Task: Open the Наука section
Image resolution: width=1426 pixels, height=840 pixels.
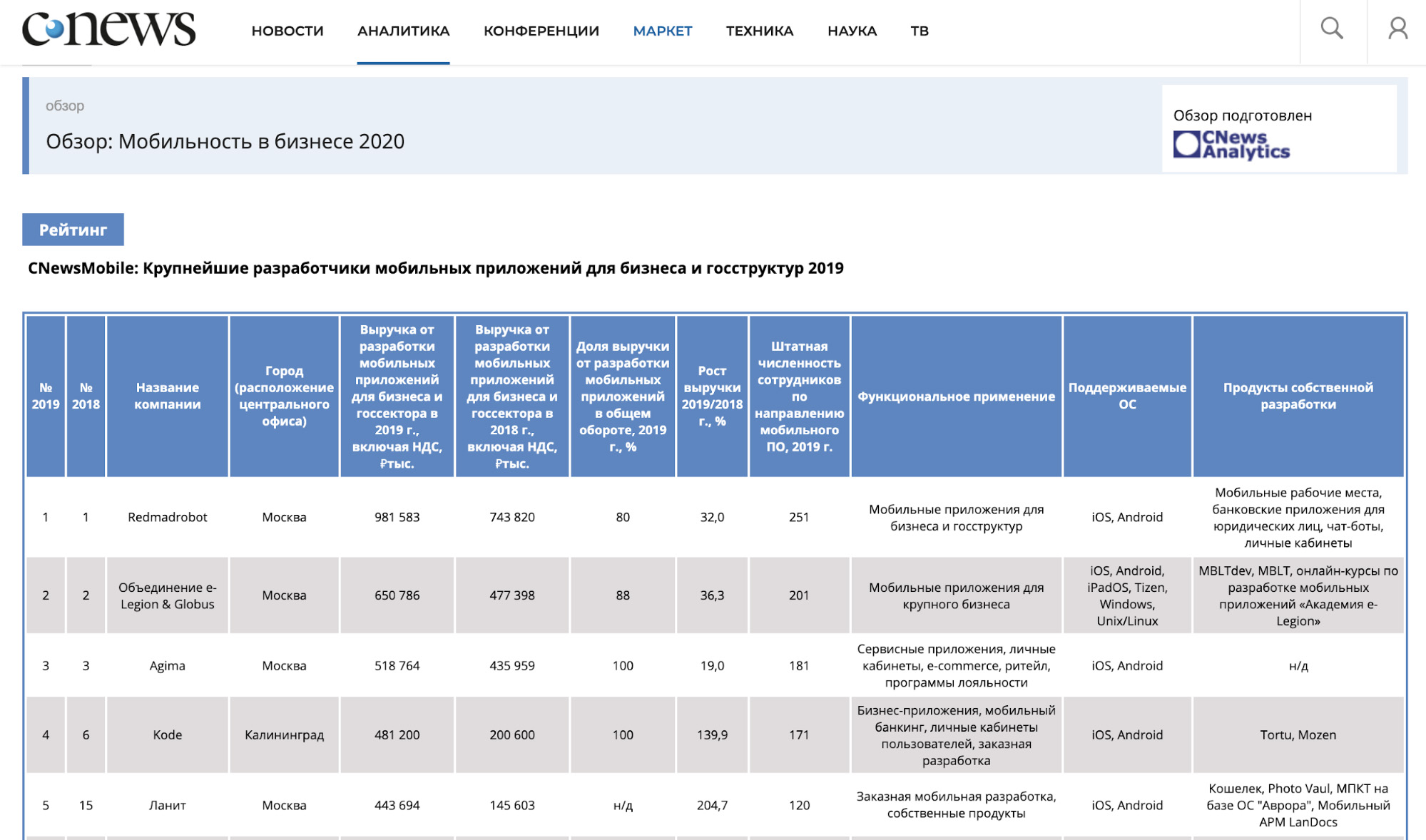Action: pyautogui.click(x=852, y=31)
